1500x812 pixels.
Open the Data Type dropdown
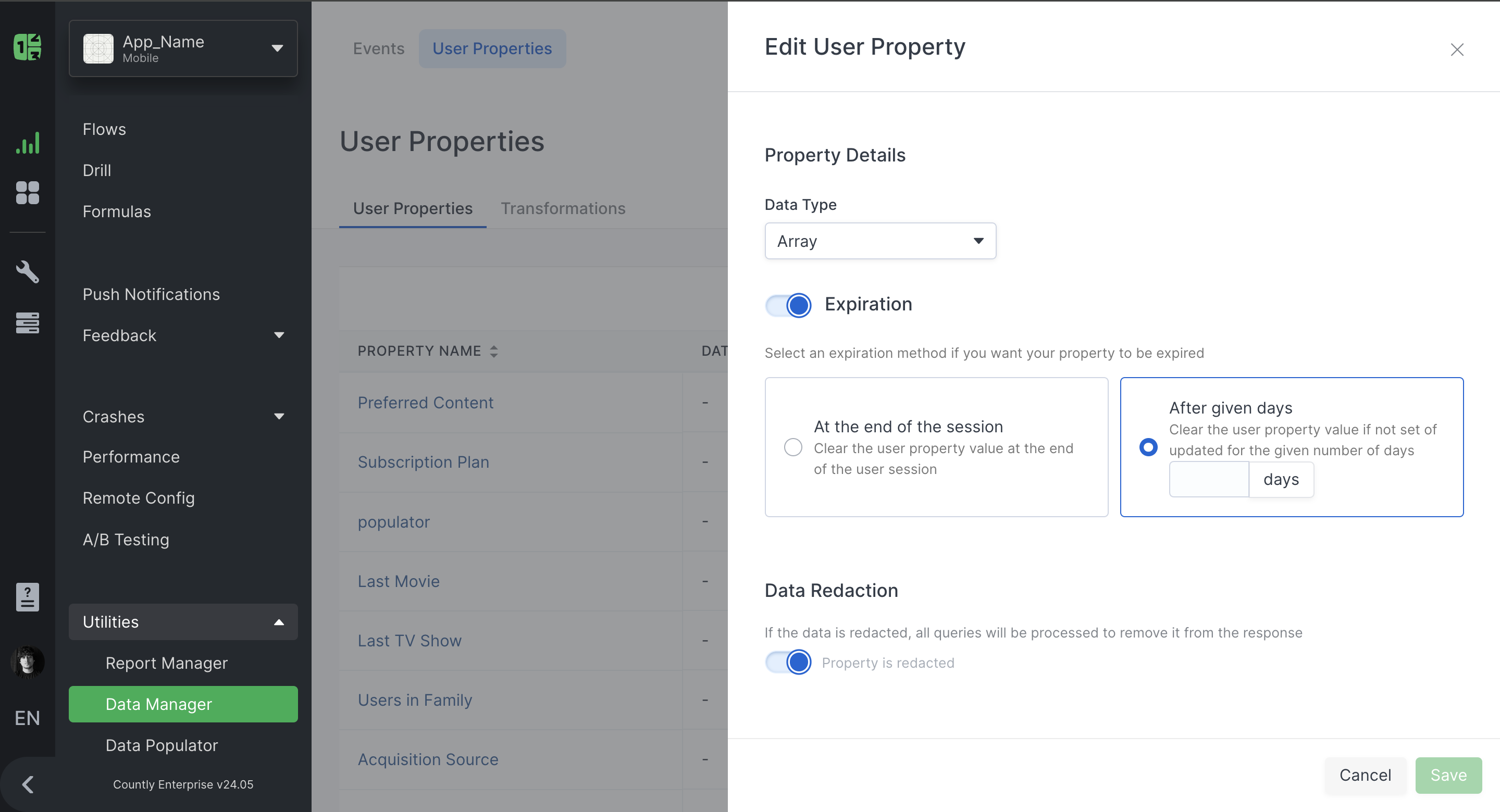(881, 241)
